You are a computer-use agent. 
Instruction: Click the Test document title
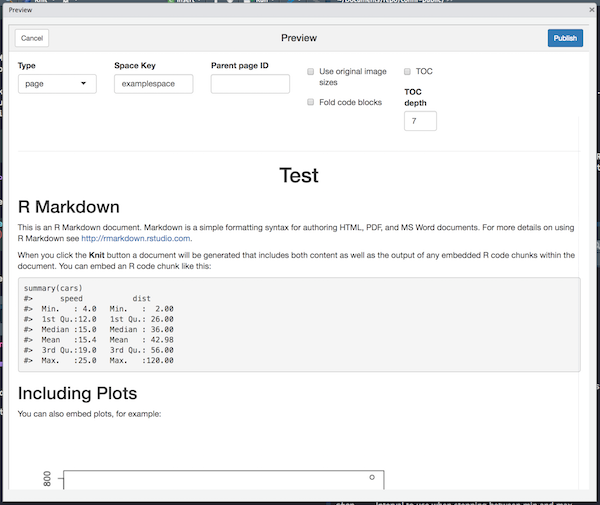coord(299,176)
